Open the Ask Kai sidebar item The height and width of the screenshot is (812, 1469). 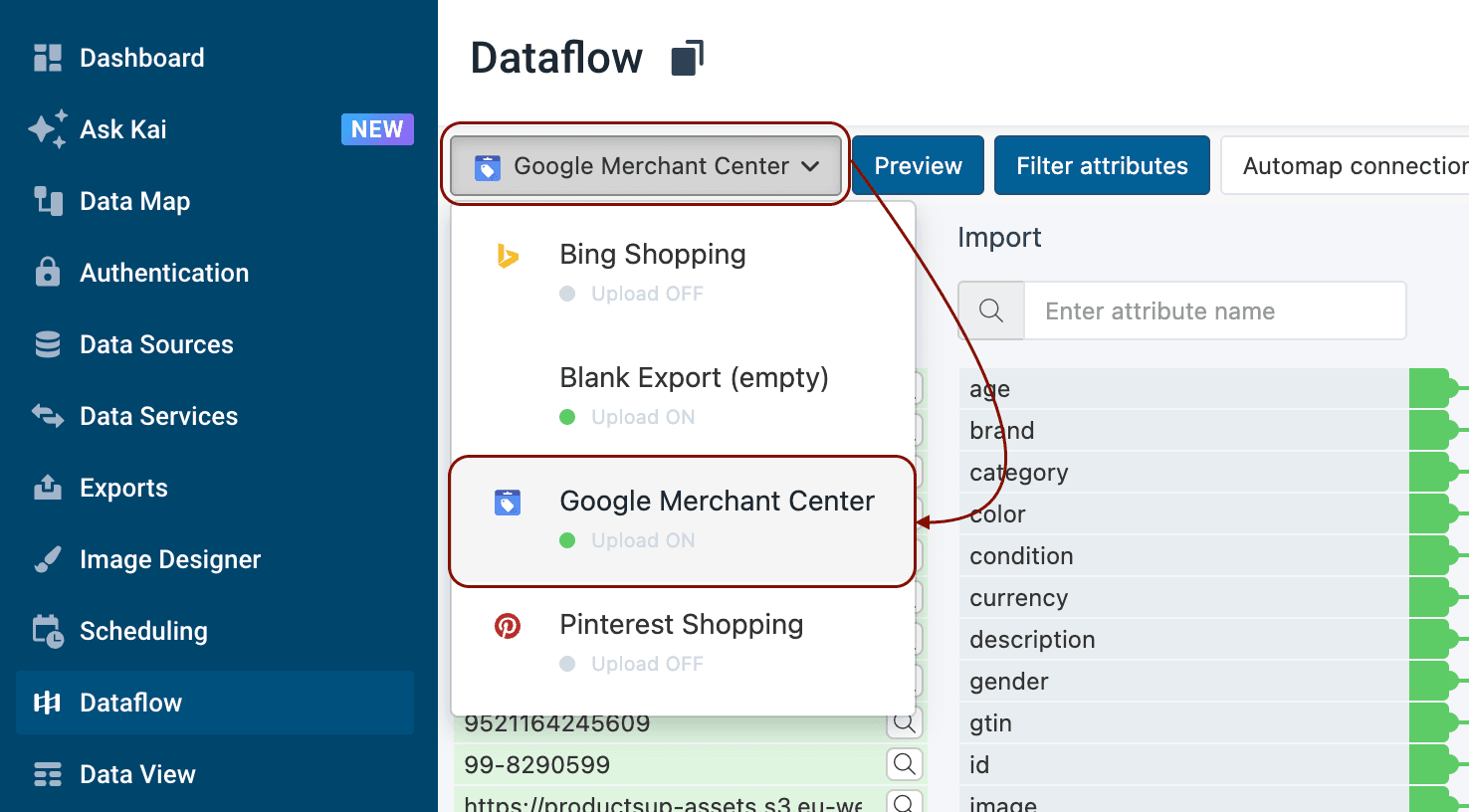coord(215,129)
